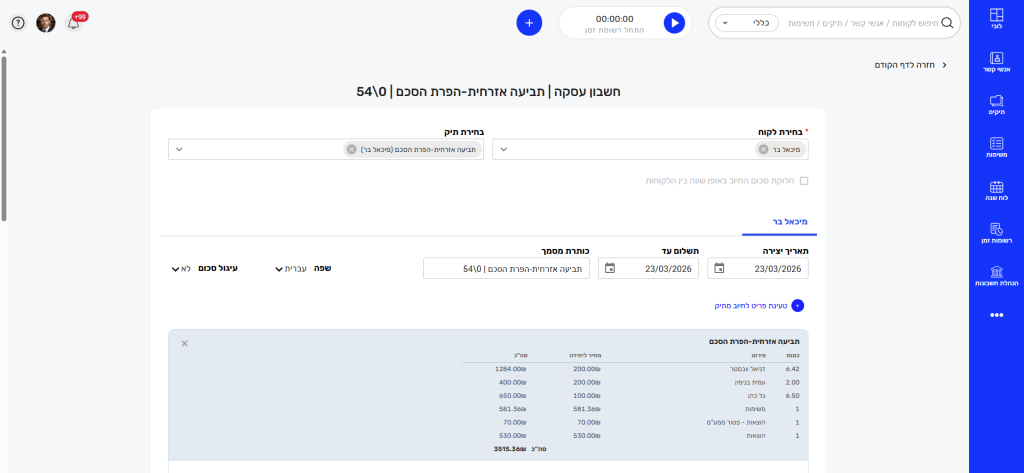Go to Cases (תיקים) sidebar icon
This screenshot has height=473, width=1024.
click(x=995, y=105)
